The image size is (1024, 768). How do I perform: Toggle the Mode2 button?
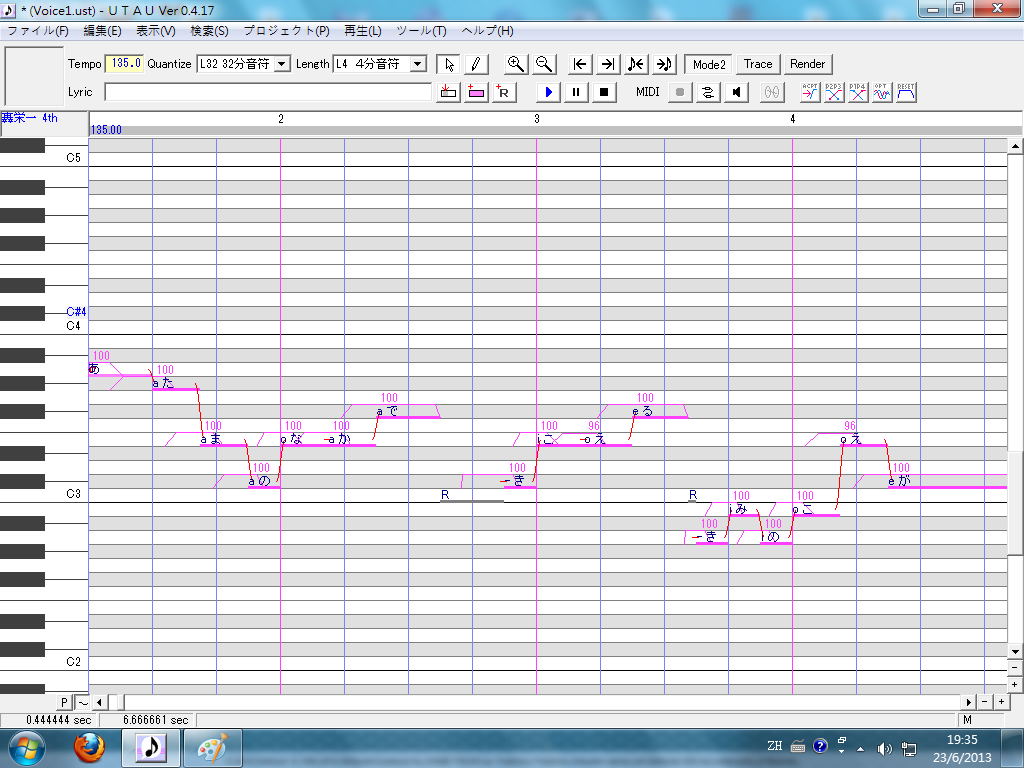709,64
